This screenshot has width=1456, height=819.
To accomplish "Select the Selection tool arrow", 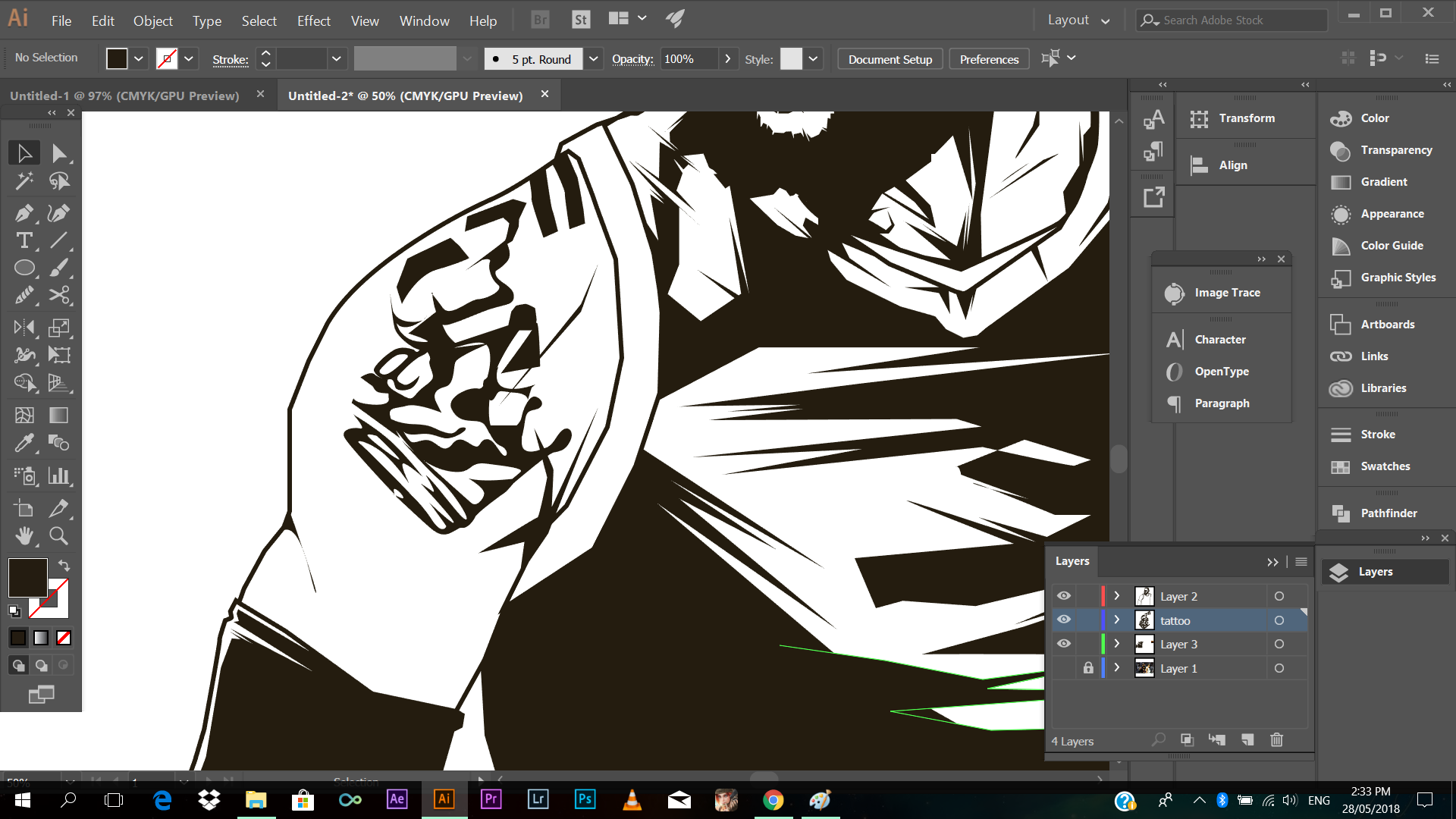I will pos(24,153).
